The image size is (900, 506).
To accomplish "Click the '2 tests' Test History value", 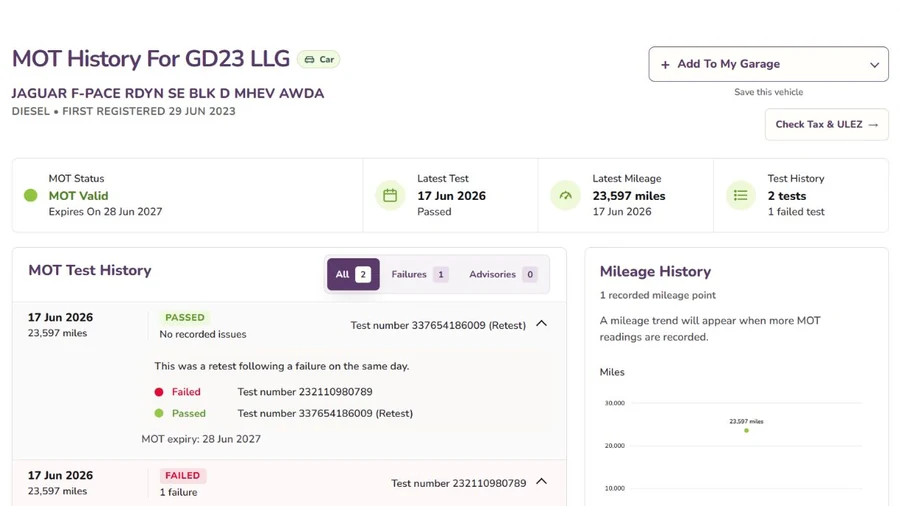I will point(786,196).
